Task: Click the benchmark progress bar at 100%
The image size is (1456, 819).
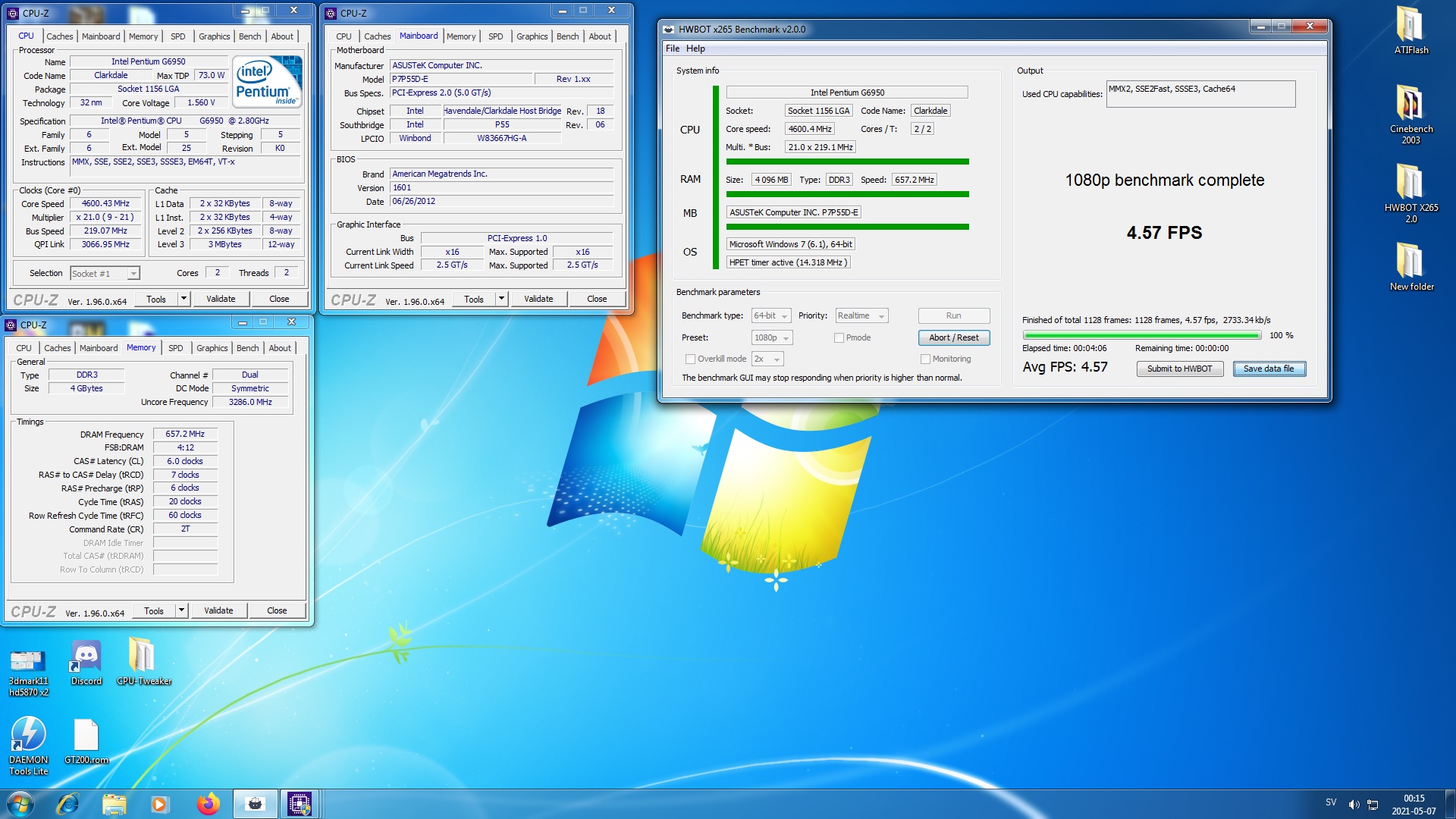Action: coord(1141,335)
